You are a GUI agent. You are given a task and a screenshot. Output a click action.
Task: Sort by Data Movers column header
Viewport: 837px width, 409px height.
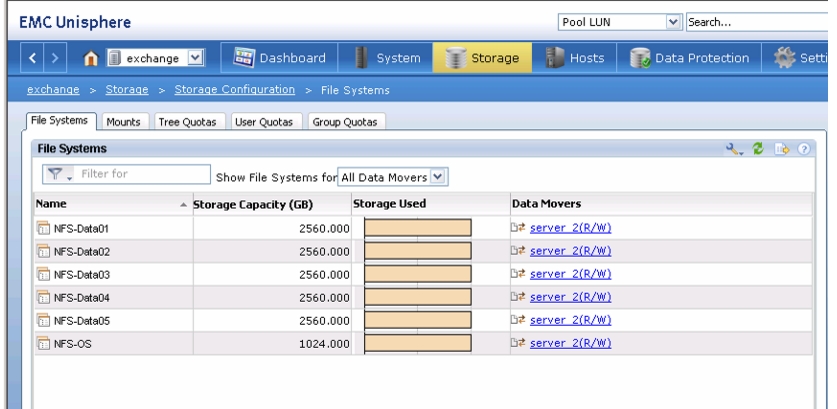pos(661,204)
